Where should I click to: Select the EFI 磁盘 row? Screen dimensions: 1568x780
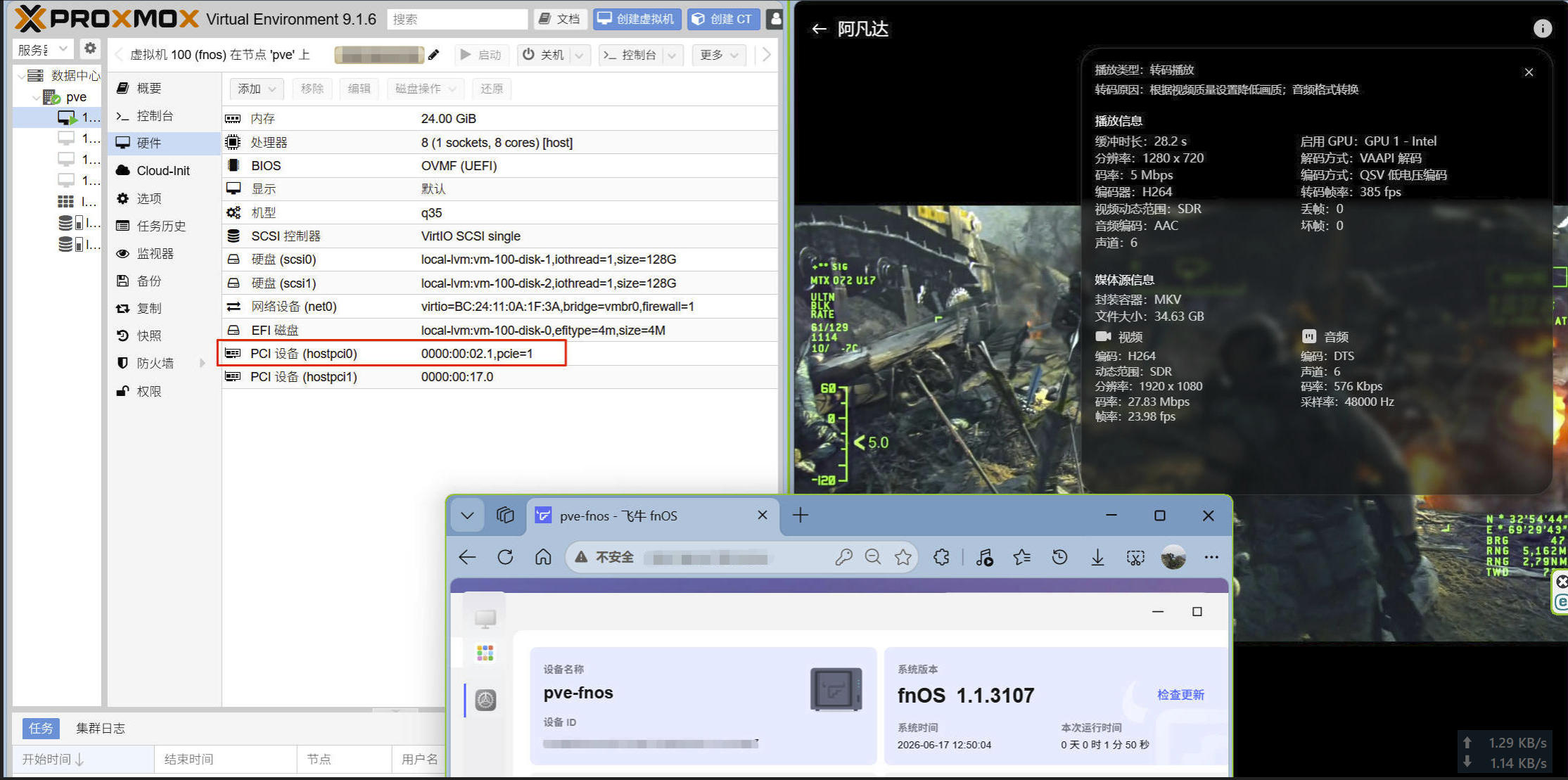500,330
